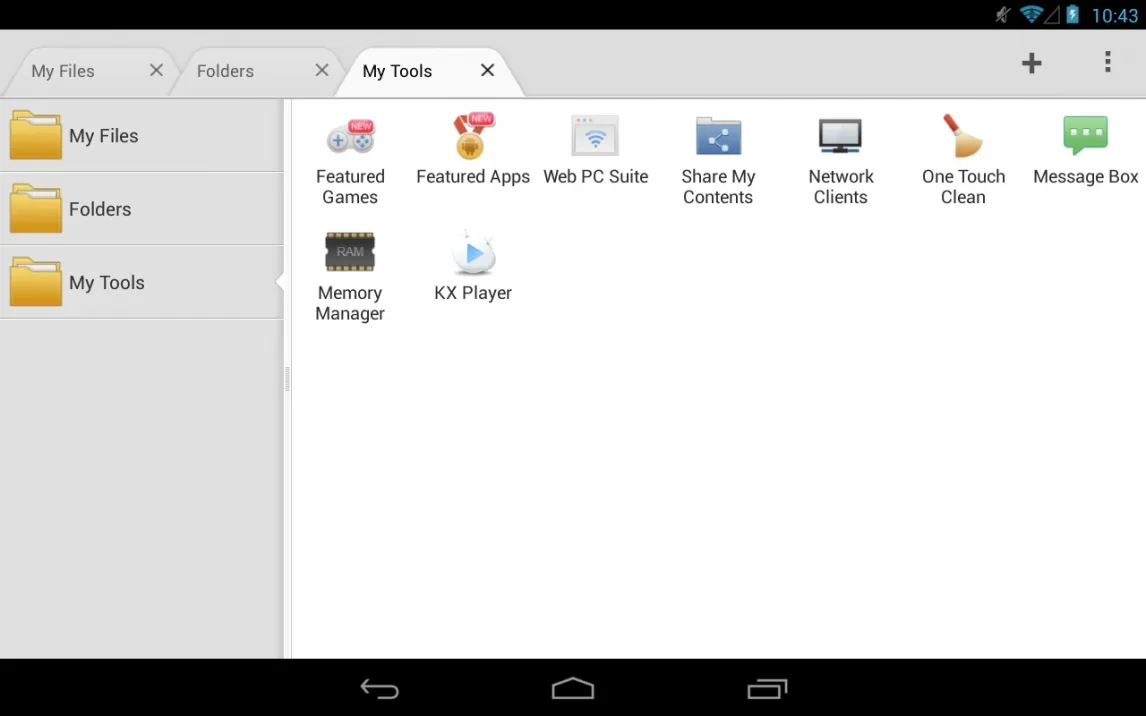Image resolution: width=1146 pixels, height=716 pixels.
Task: Select My Files in the sidebar
Action: (x=140, y=136)
